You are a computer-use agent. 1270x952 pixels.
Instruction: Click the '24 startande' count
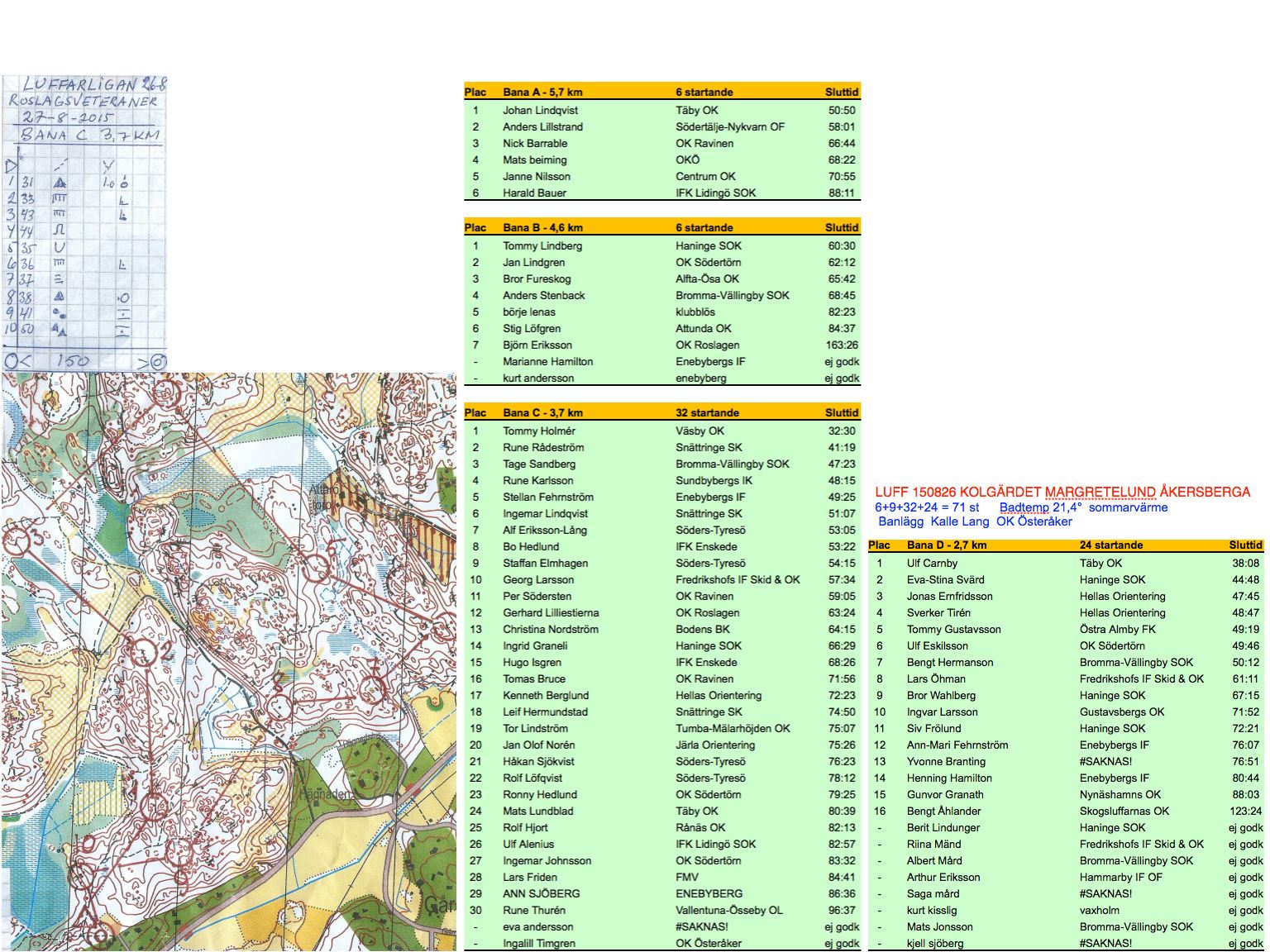[x=1111, y=545]
